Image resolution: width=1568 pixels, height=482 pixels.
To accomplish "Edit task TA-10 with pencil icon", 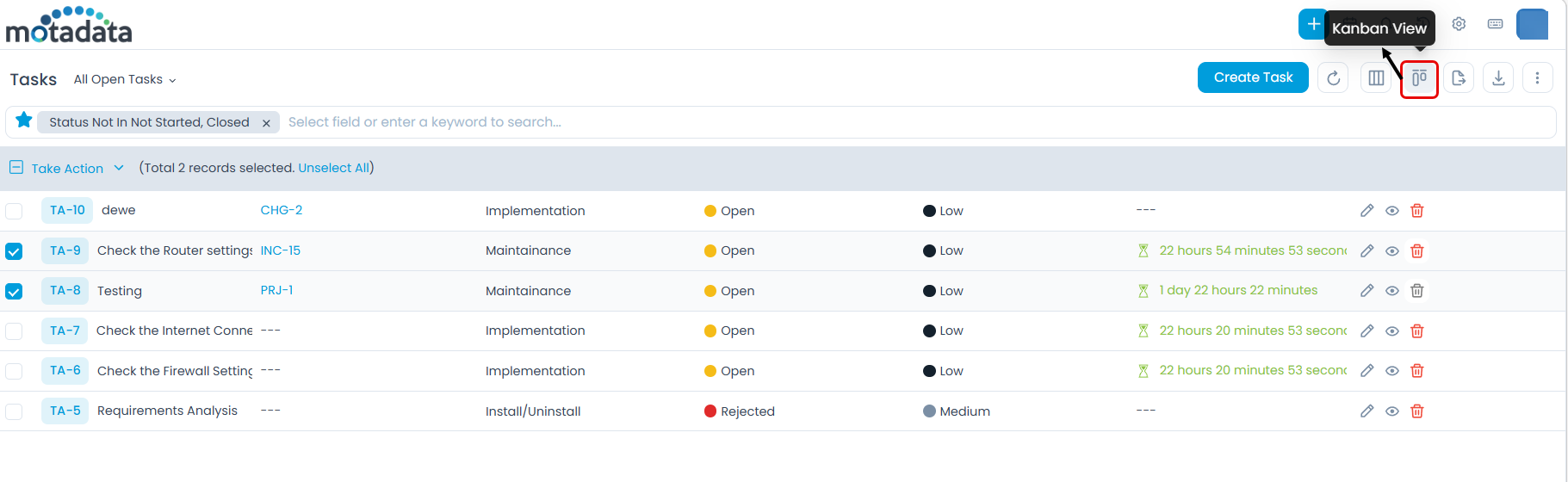I will 1367,211.
